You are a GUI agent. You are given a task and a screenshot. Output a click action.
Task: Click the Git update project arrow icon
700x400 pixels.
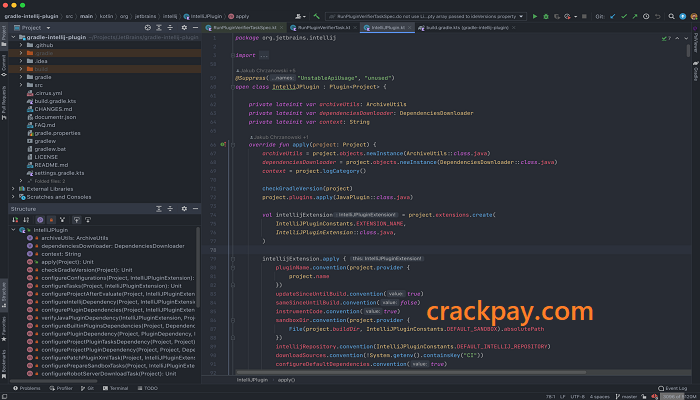click(x=612, y=17)
